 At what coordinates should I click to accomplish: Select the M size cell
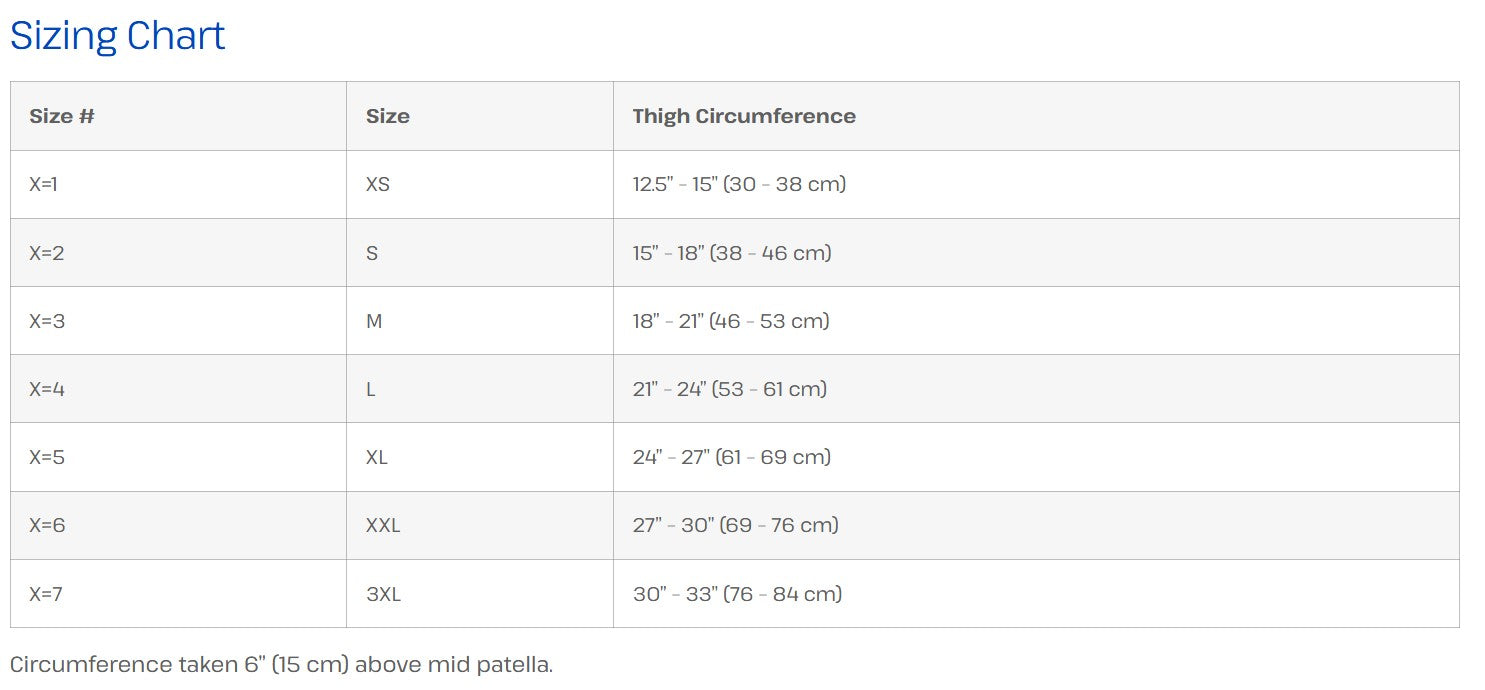click(374, 321)
